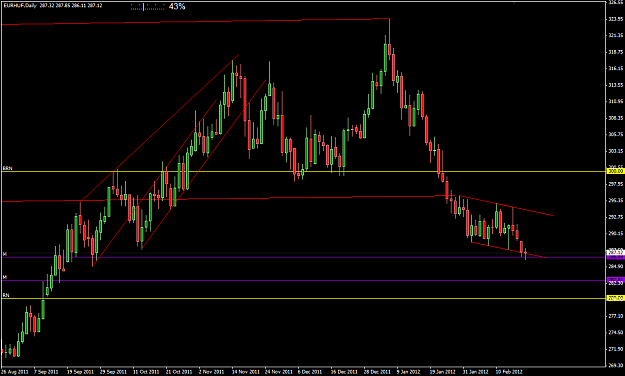This screenshot has width=625, height=376.
Task: Click the 28 Dec 2011 date label
Action: pyautogui.click(x=377, y=372)
